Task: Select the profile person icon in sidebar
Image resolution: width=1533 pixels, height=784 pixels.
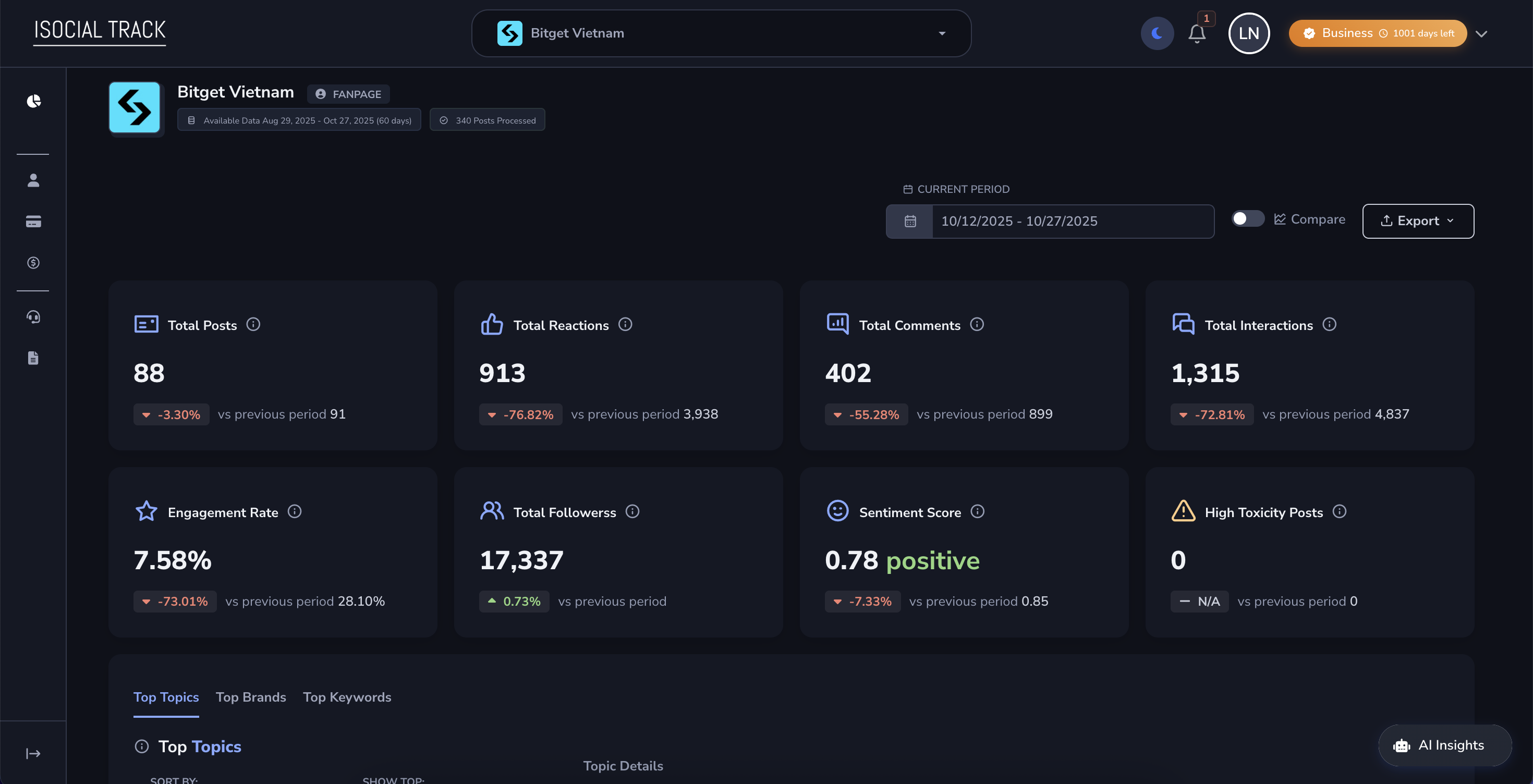Action: click(33, 181)
